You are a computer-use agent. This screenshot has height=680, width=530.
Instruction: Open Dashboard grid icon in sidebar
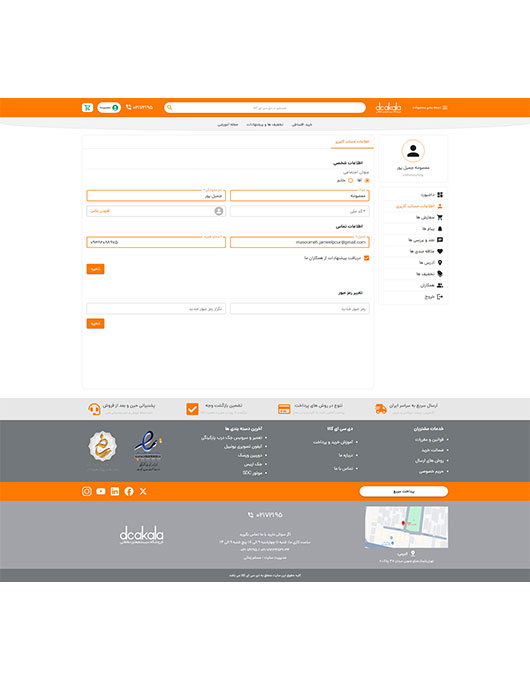point(440,195)
